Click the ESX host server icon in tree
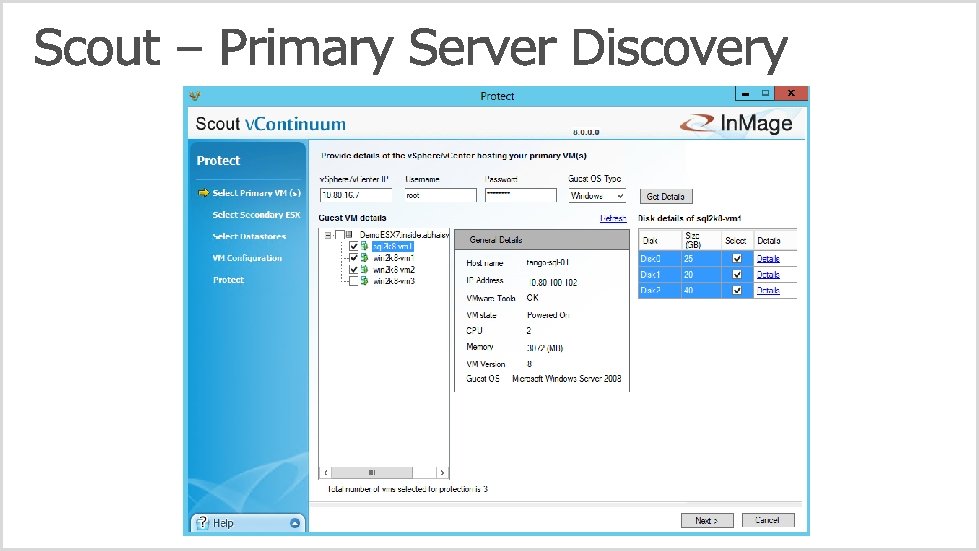 click(x=350, y=235)
